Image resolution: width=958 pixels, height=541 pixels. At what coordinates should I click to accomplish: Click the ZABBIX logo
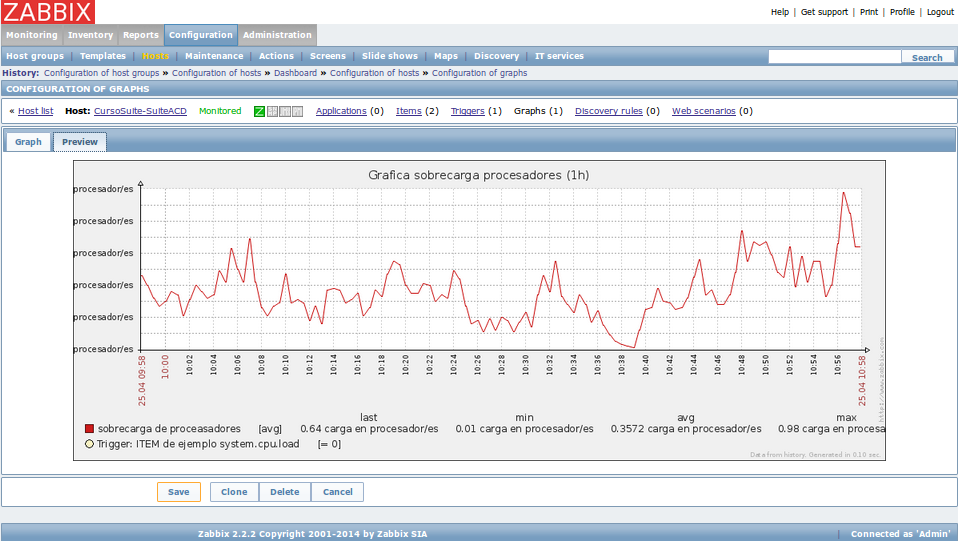tap(48, 12)
